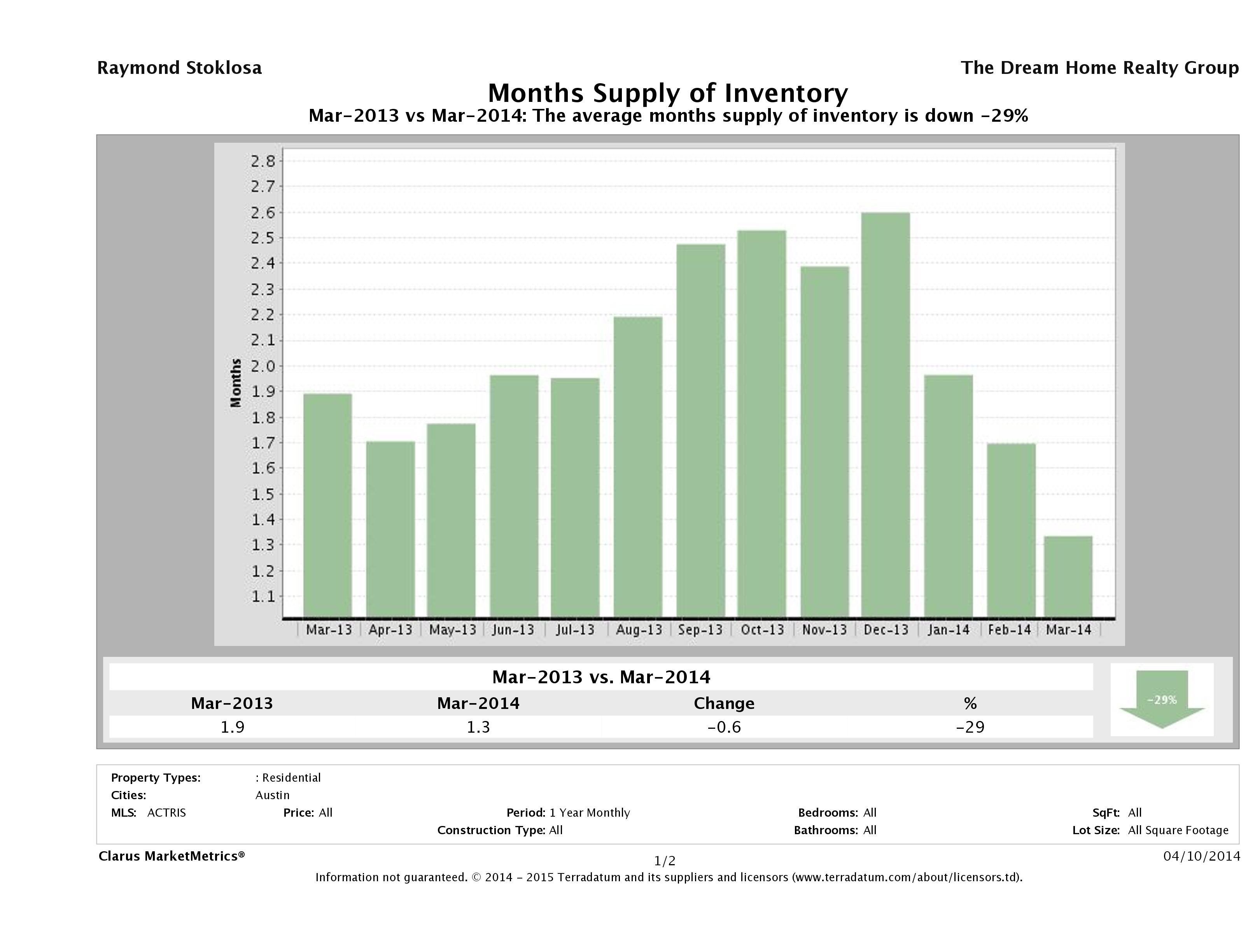Click the Months Supply of Inventory title
Screen dimensions: 1255x952
tap(668, 93)
